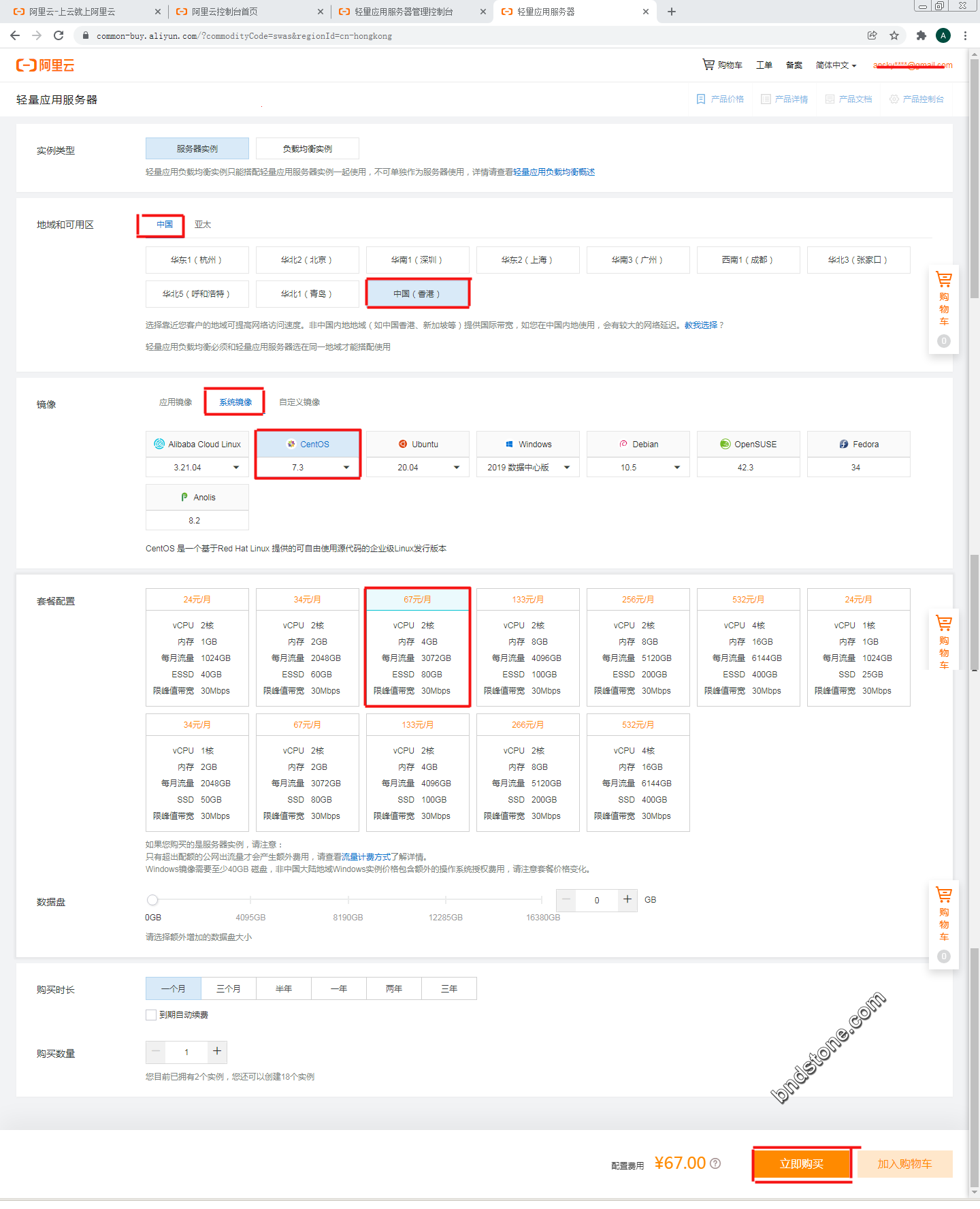The image size is (980, 1209).
Task: Open the Ubuntu 20.04 version dropdown
Action: (x=418, y=467)
